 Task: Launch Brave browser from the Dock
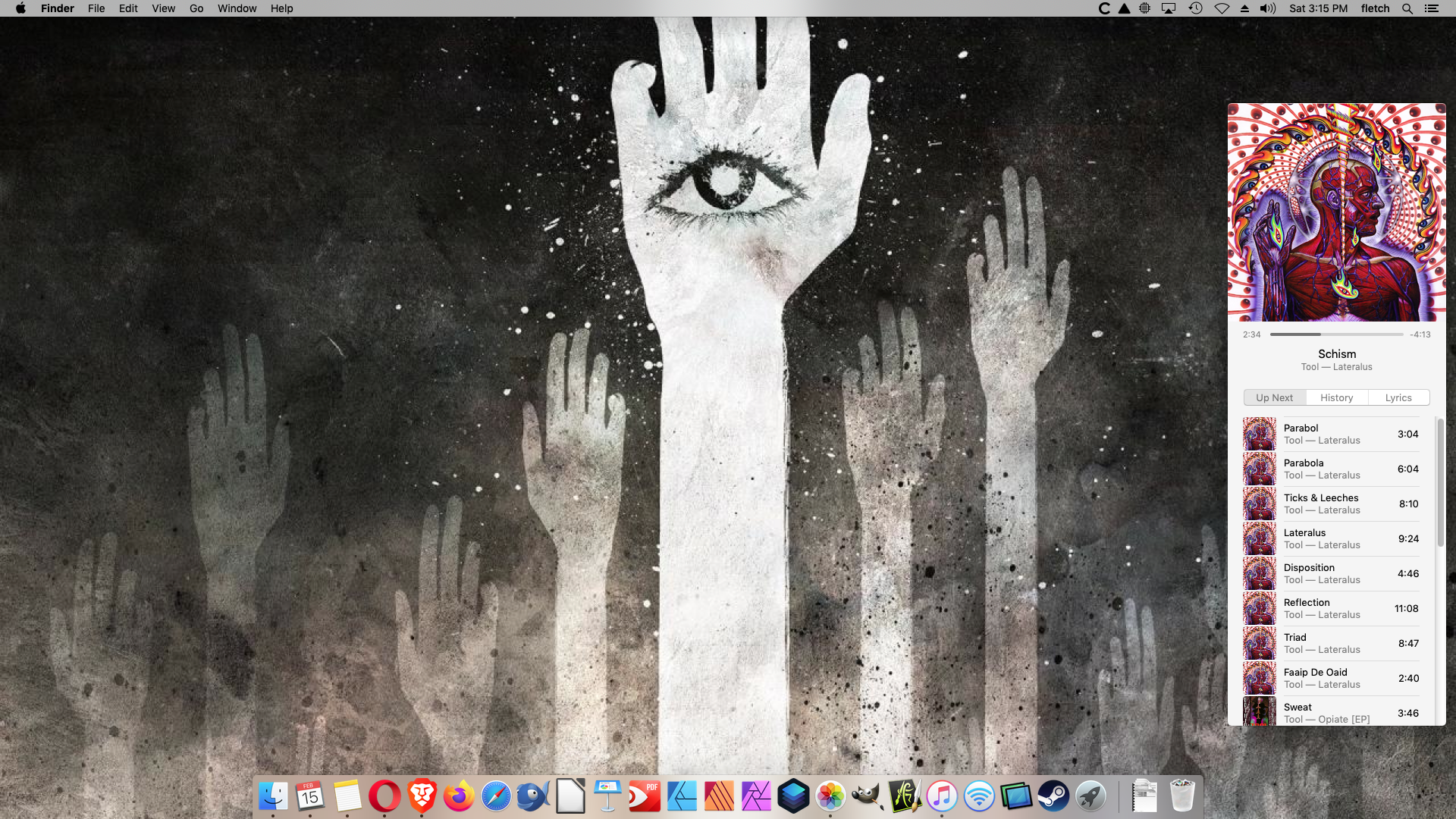pyautogui.click(x=422, y=796)
